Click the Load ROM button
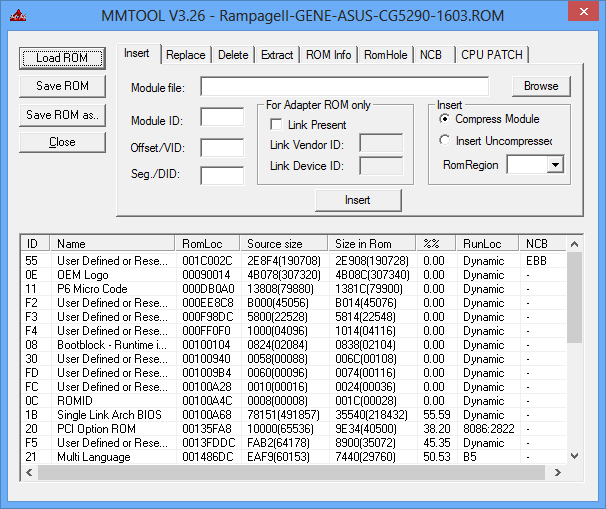606x509 pixels. pos(62,58)
